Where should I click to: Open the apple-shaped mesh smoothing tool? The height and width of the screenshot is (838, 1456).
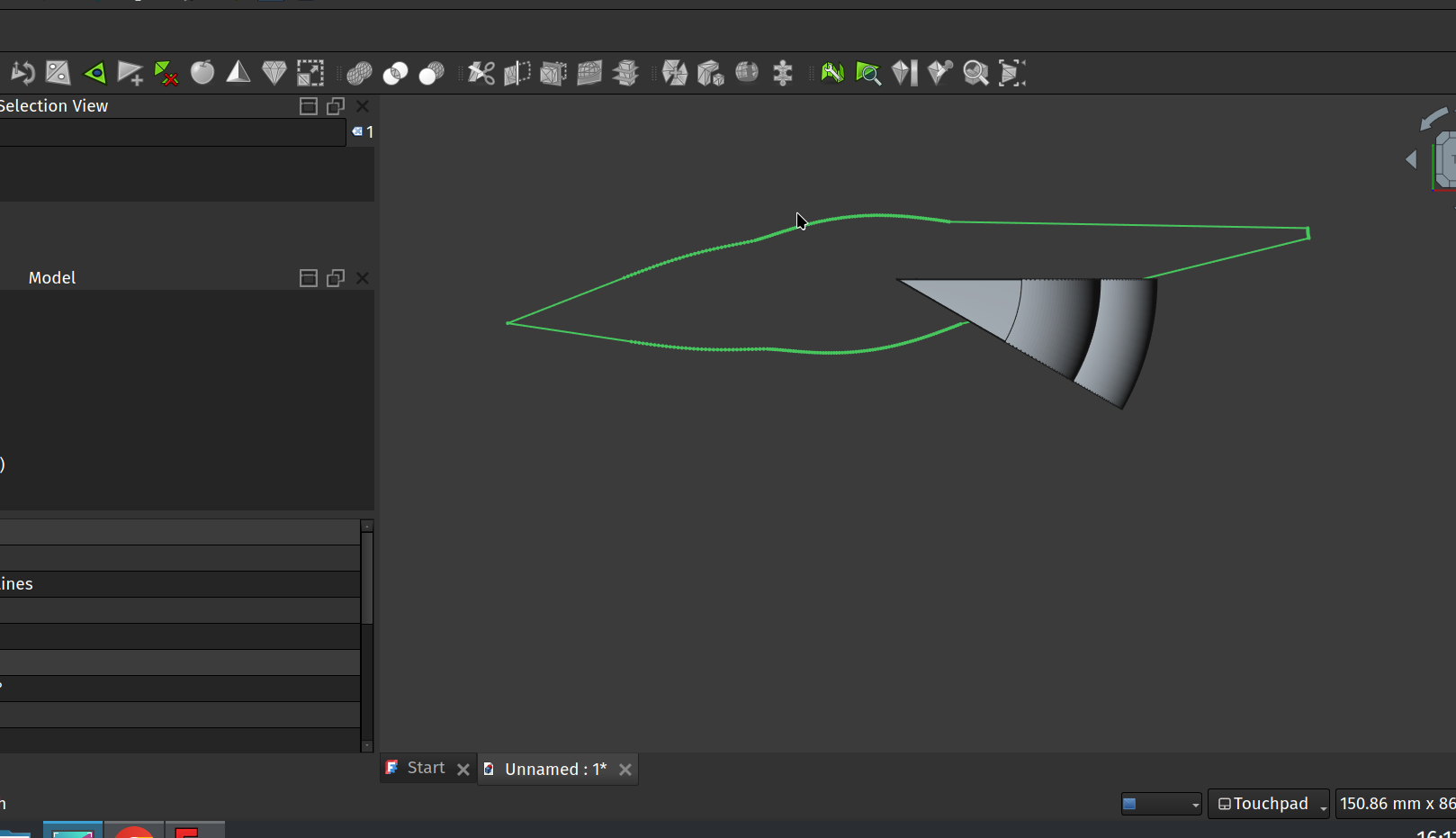click(x=202, y=72)
